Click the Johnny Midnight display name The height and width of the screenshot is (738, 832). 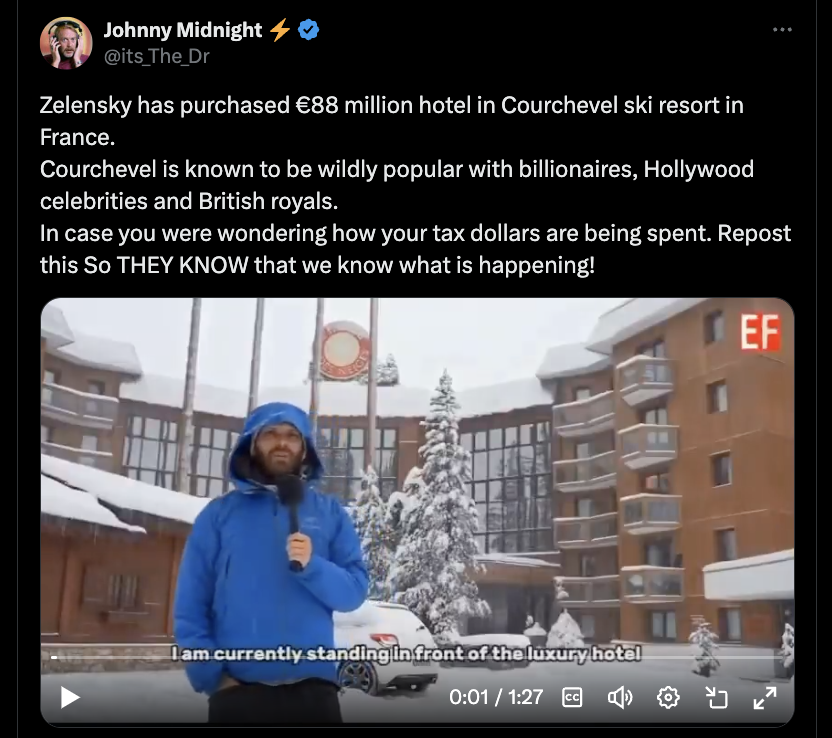tap(183, 30)
